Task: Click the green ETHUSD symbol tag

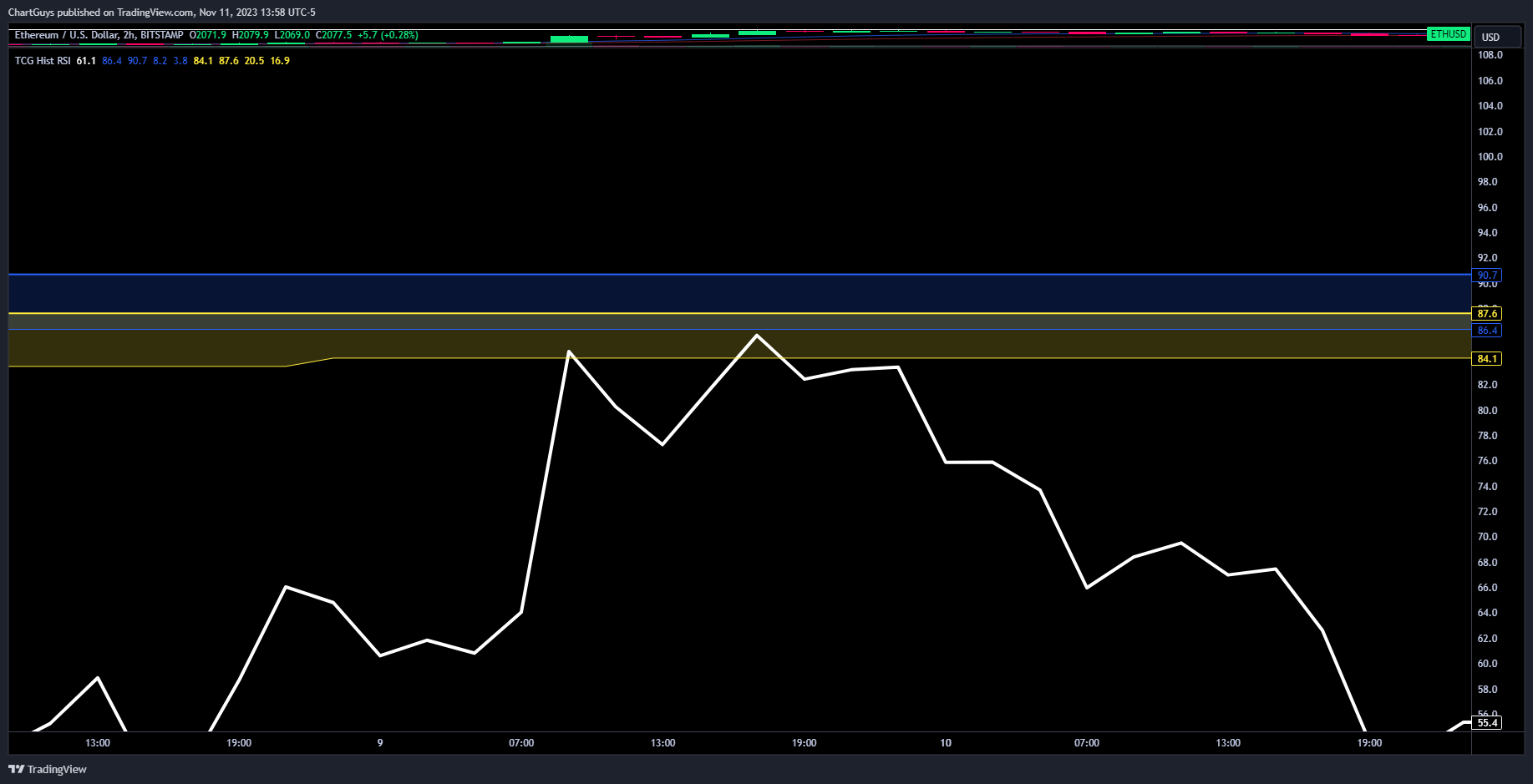Action: (1448, 34)
